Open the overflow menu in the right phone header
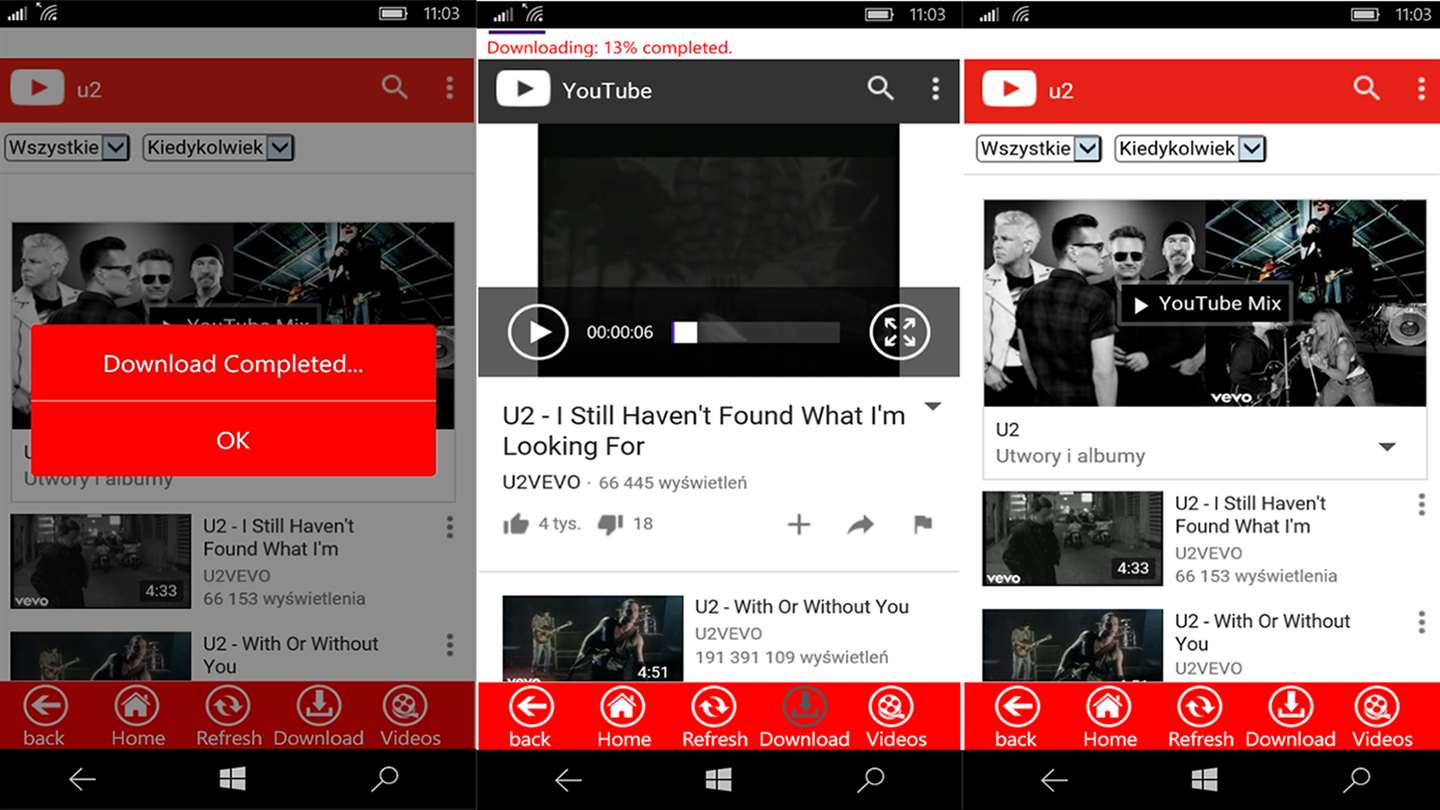Screen dimensions: 1440x810 tap(1421, 89)
